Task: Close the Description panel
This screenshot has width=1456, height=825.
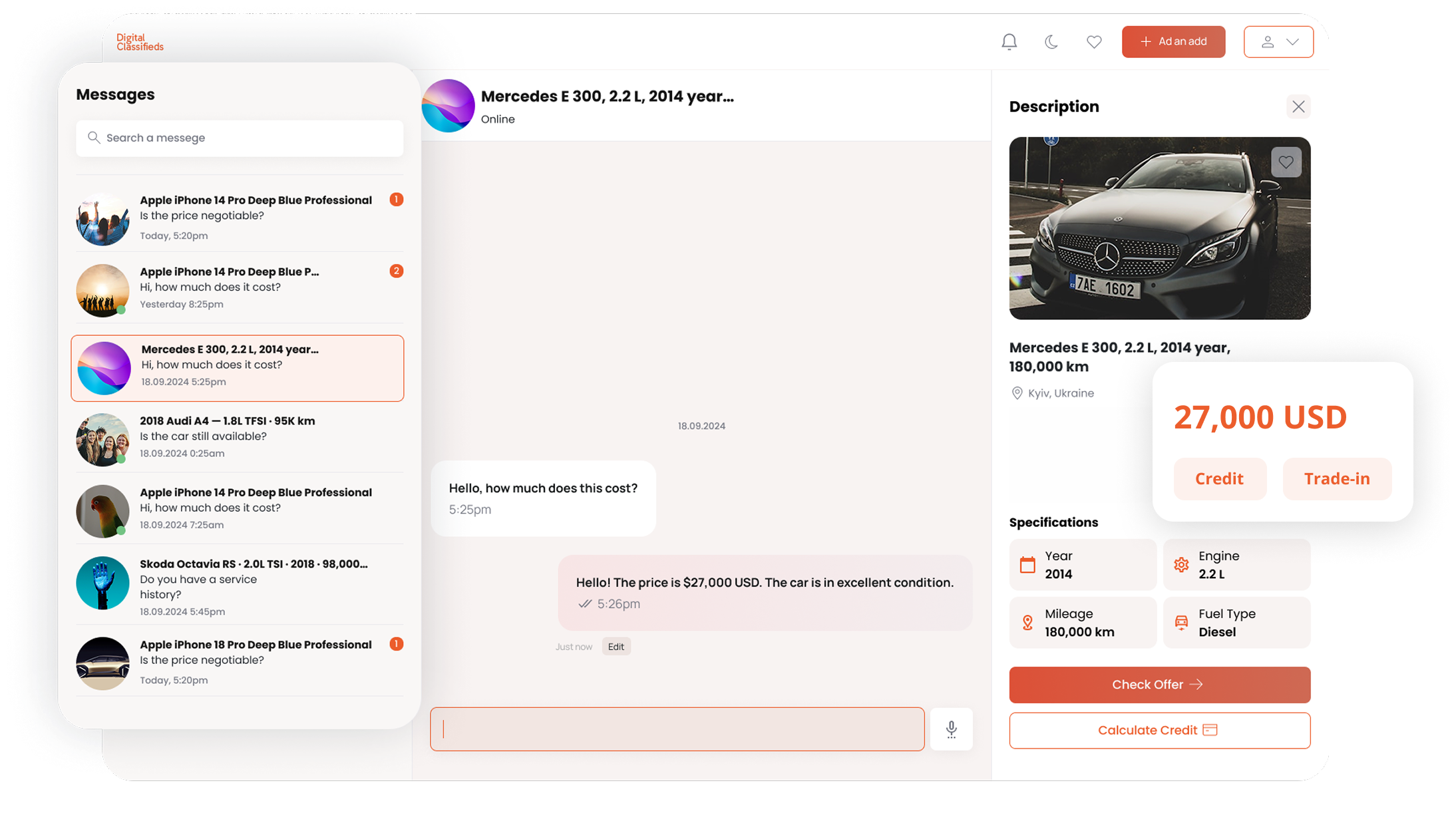Action: [x=1298, y=106]
